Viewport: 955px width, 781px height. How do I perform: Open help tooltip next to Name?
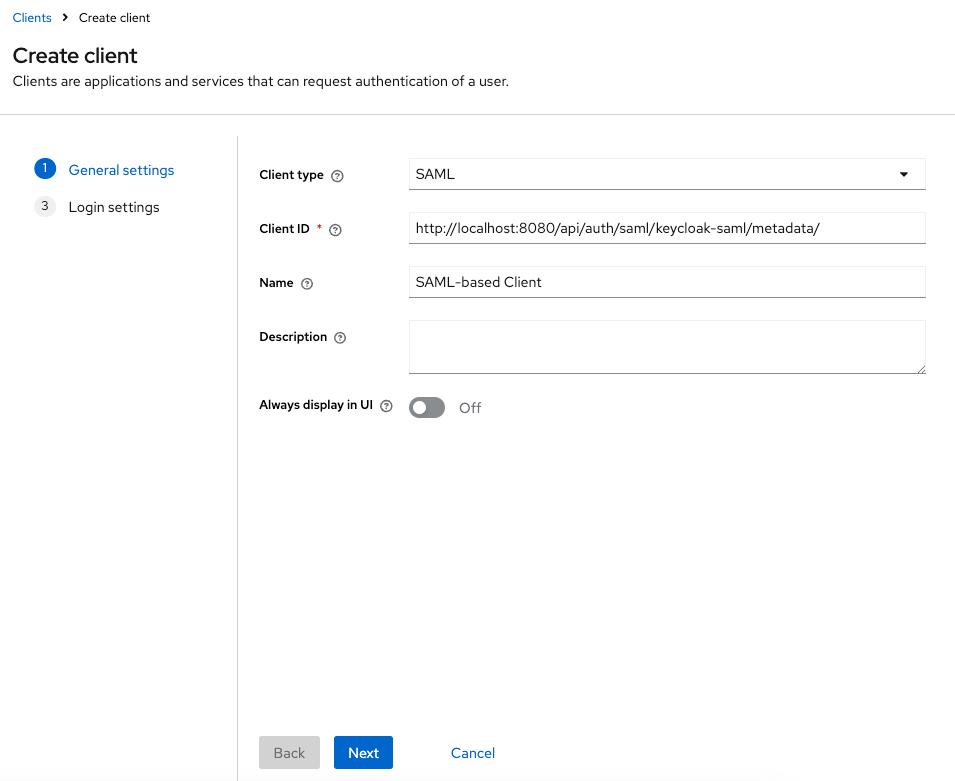coord(307,284)
